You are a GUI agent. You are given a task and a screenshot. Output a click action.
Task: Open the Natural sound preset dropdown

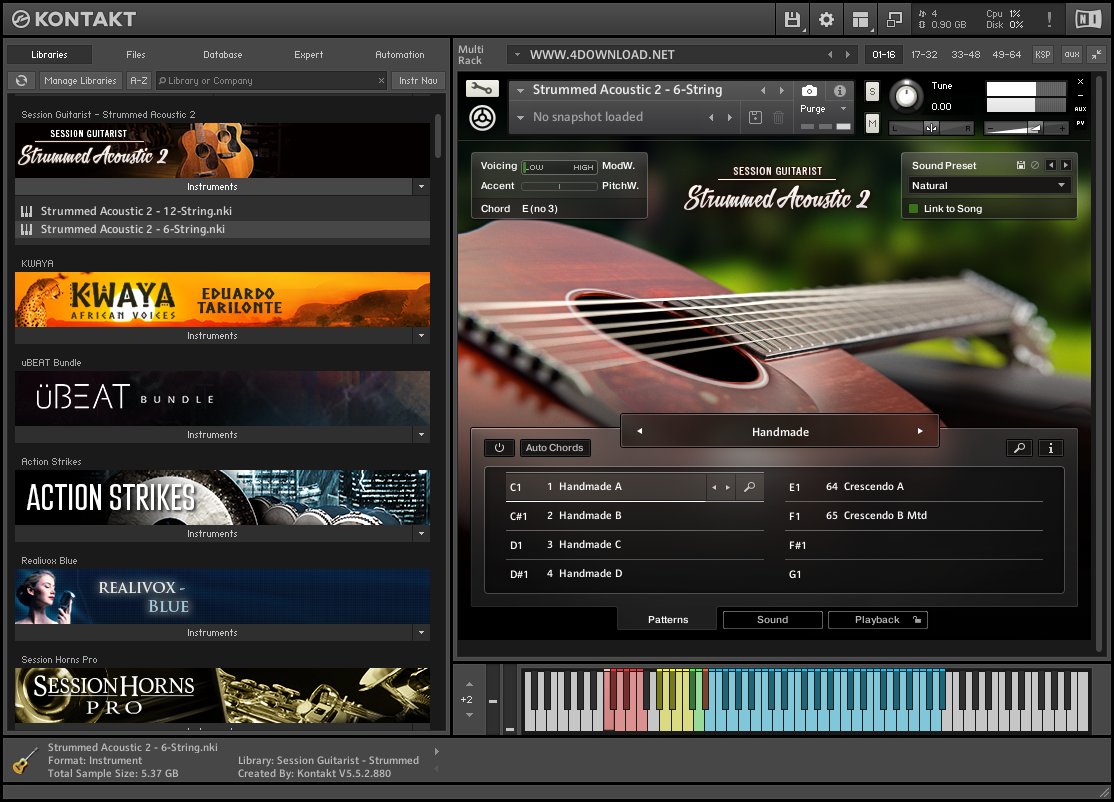click(x=989, y=185)
